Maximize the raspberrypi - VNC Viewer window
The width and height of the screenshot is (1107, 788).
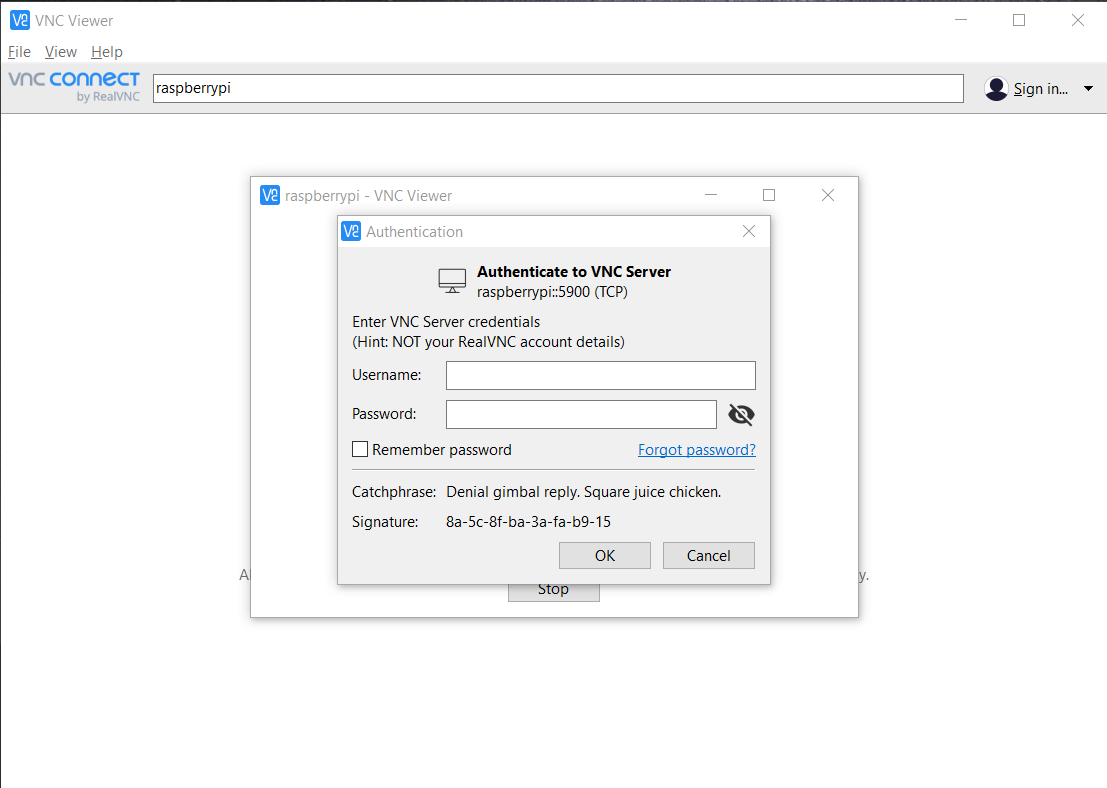pos(769,195)
